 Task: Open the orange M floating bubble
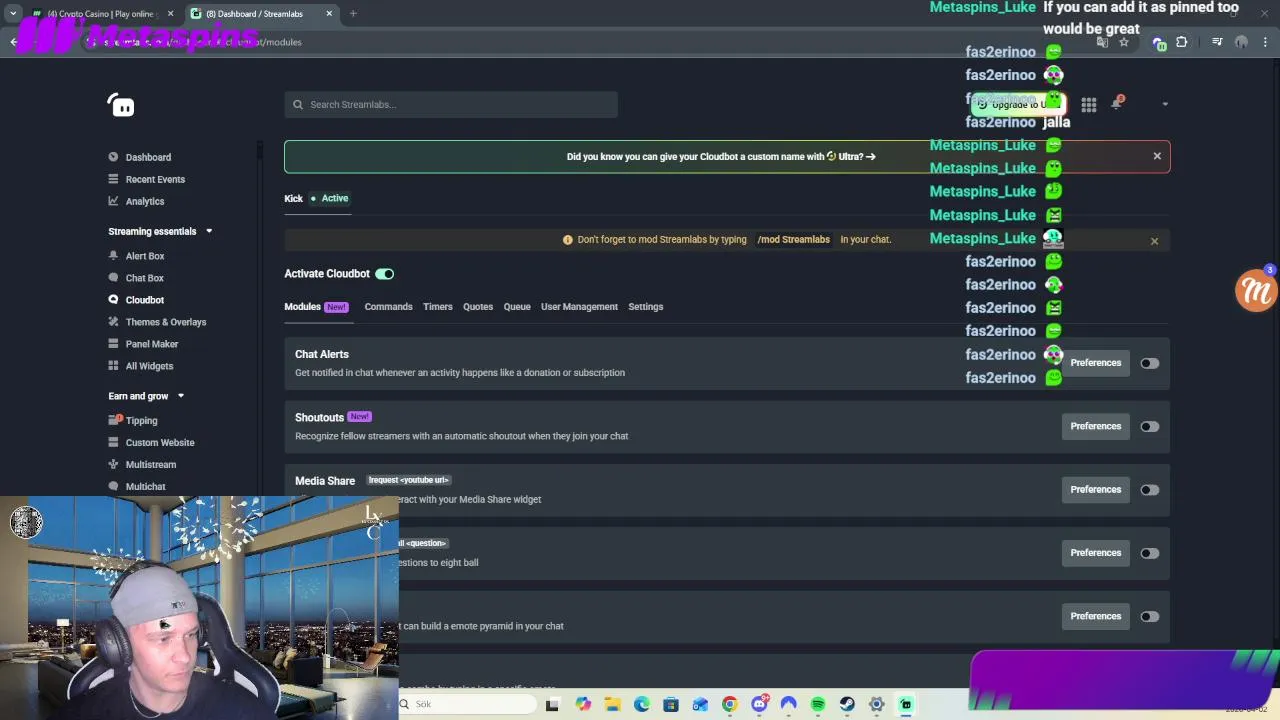[x=1256, y=291]
